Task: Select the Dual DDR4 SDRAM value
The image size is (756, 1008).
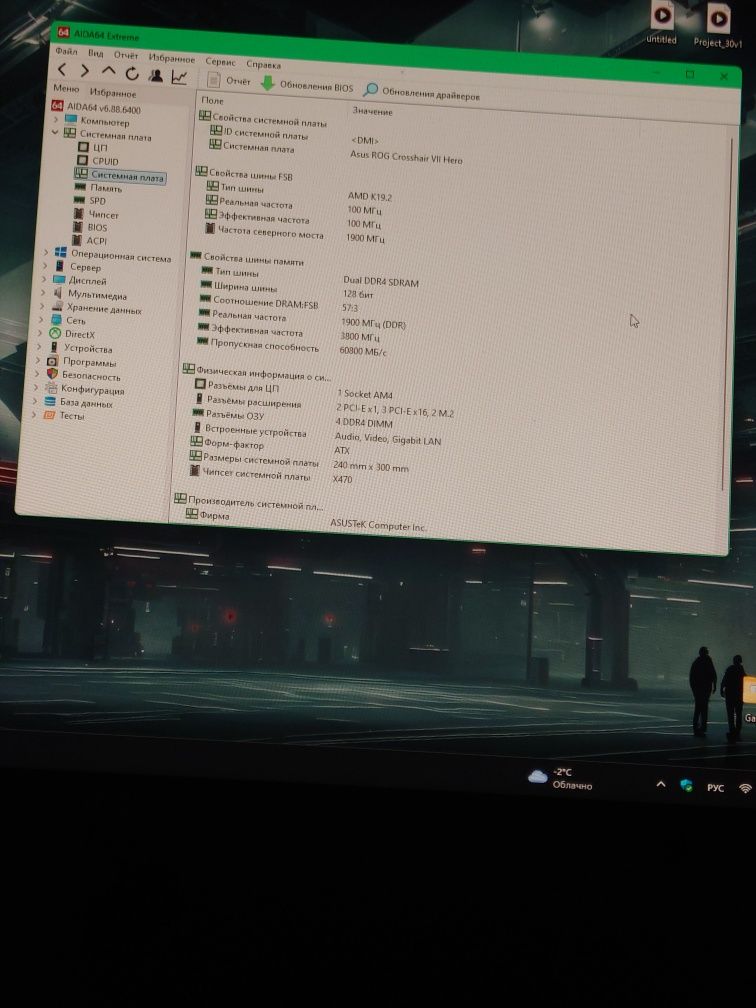Action: (x=381, y=282)
